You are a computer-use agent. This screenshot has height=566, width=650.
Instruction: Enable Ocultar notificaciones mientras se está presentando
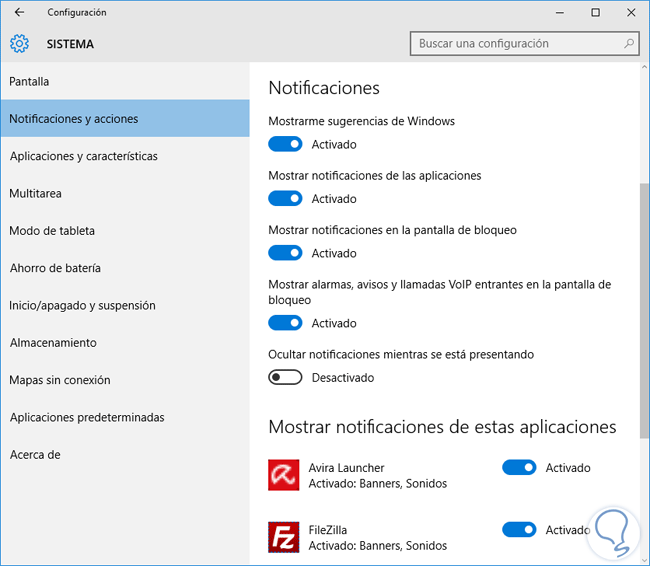285,378
